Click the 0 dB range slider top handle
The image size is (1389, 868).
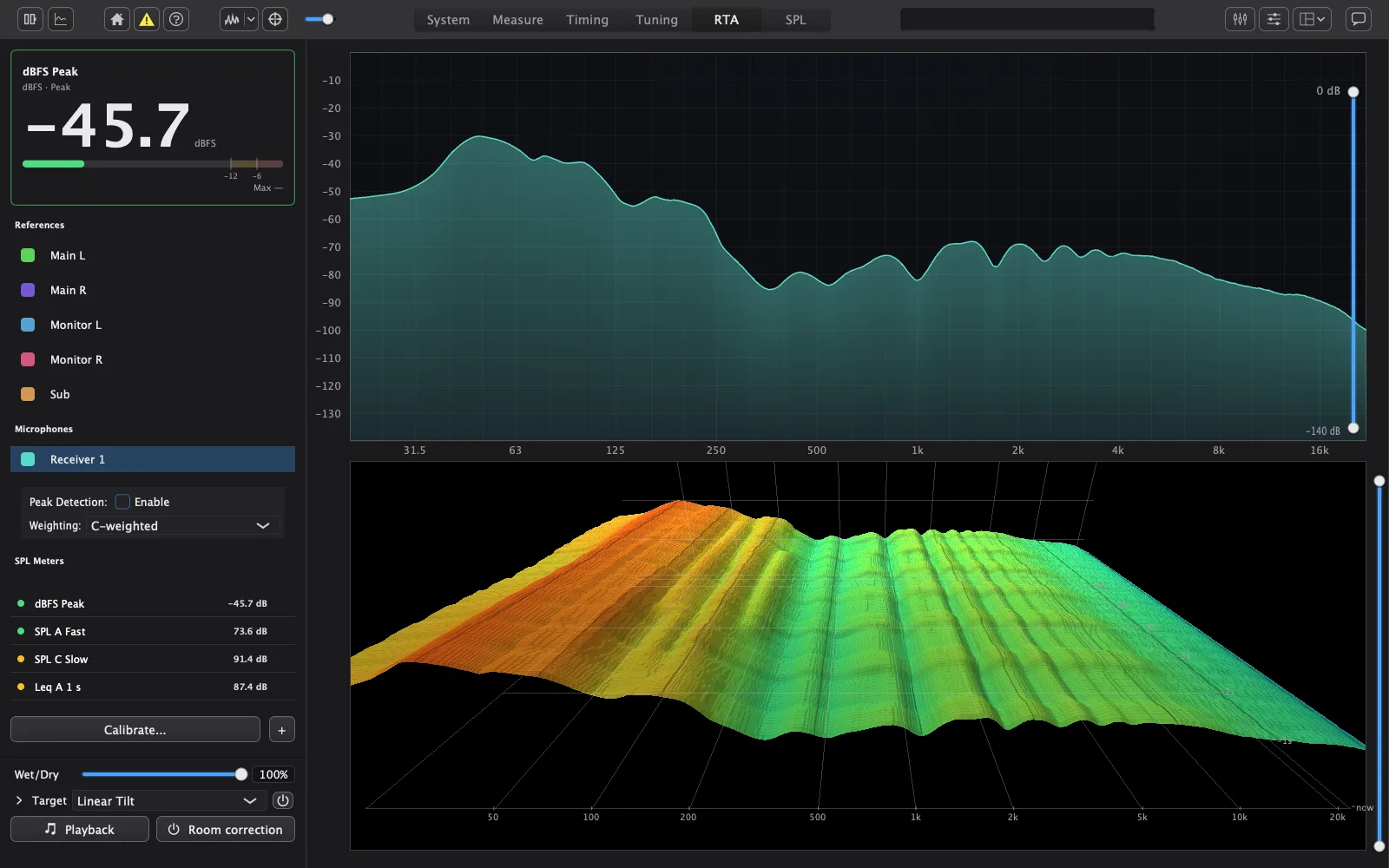1353,92
